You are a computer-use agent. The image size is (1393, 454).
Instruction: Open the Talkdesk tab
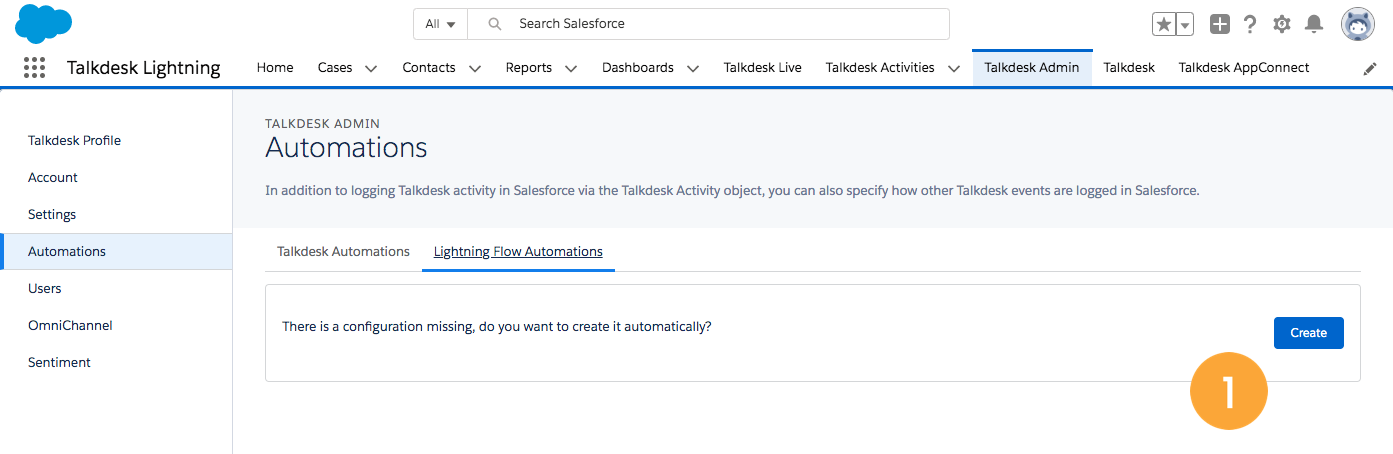pos(1129,68)
